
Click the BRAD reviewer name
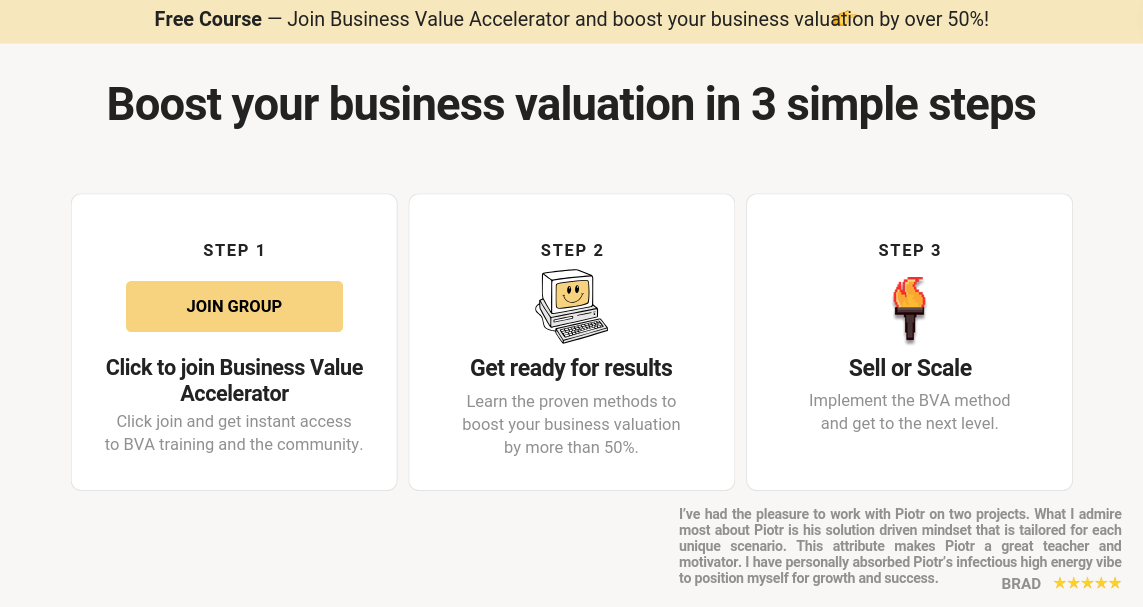1021,584
